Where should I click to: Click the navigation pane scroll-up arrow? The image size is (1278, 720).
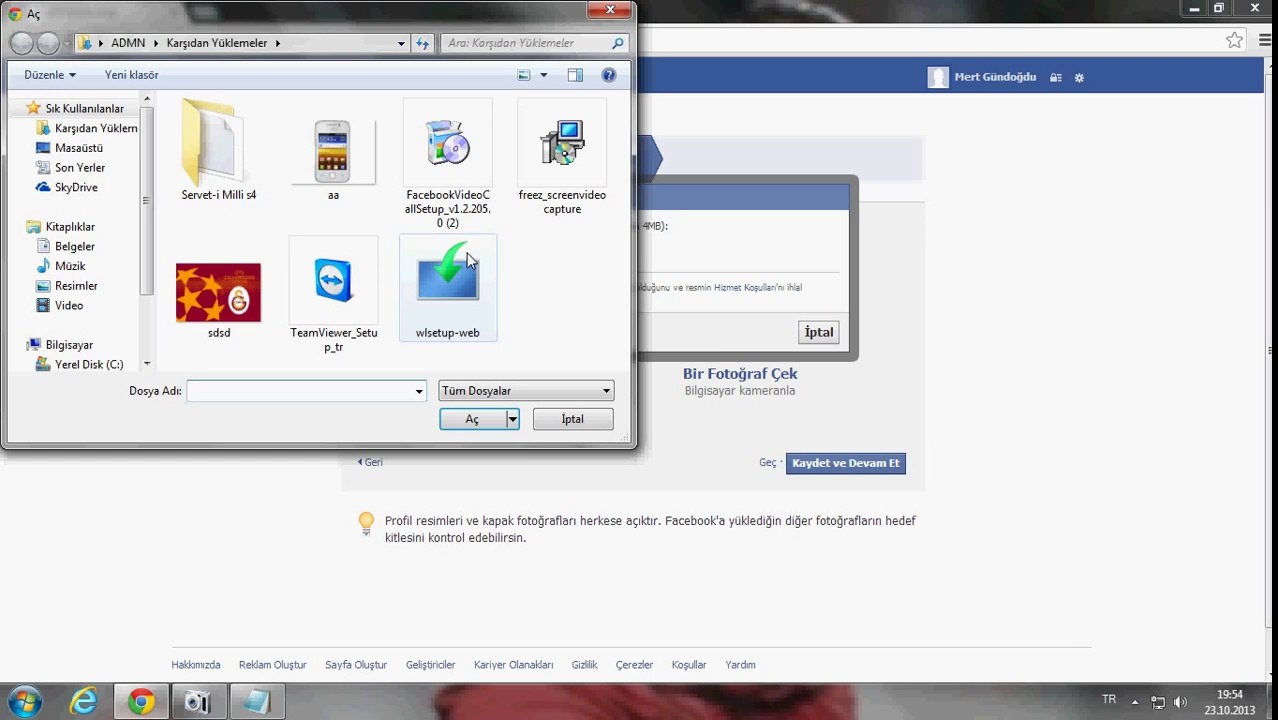pos(147,99)
